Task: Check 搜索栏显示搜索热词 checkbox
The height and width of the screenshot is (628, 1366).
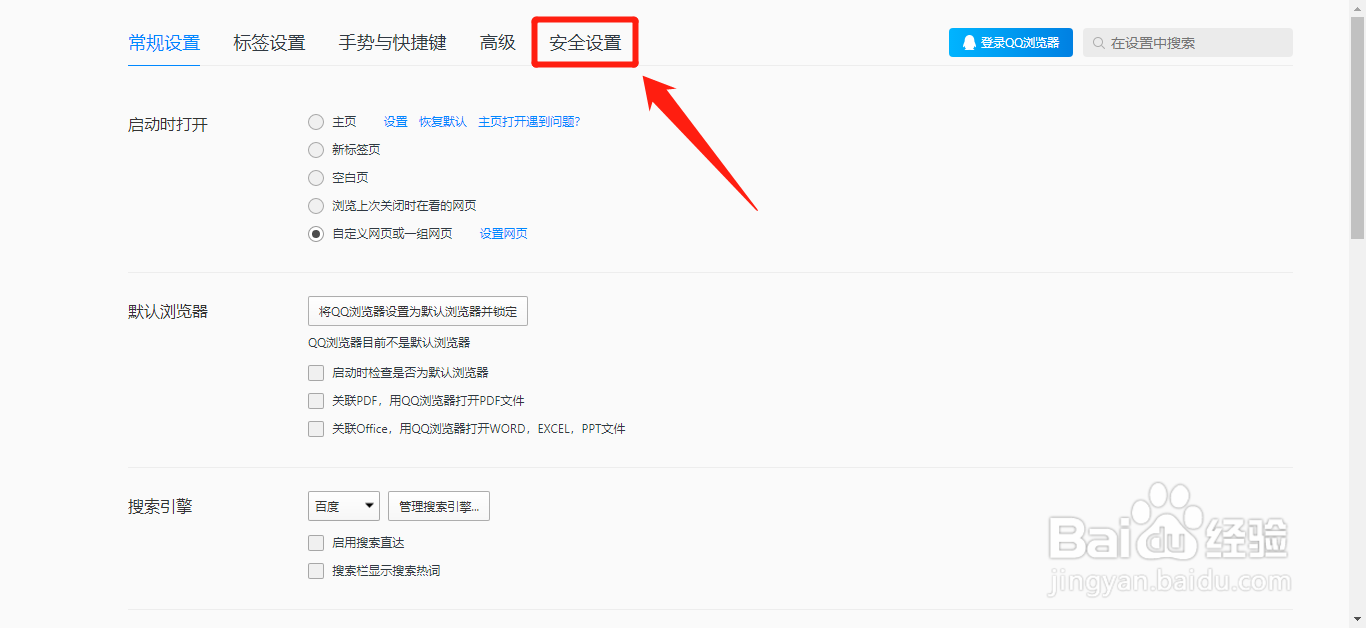Action: pyautogui.click(x=316, y=571)
